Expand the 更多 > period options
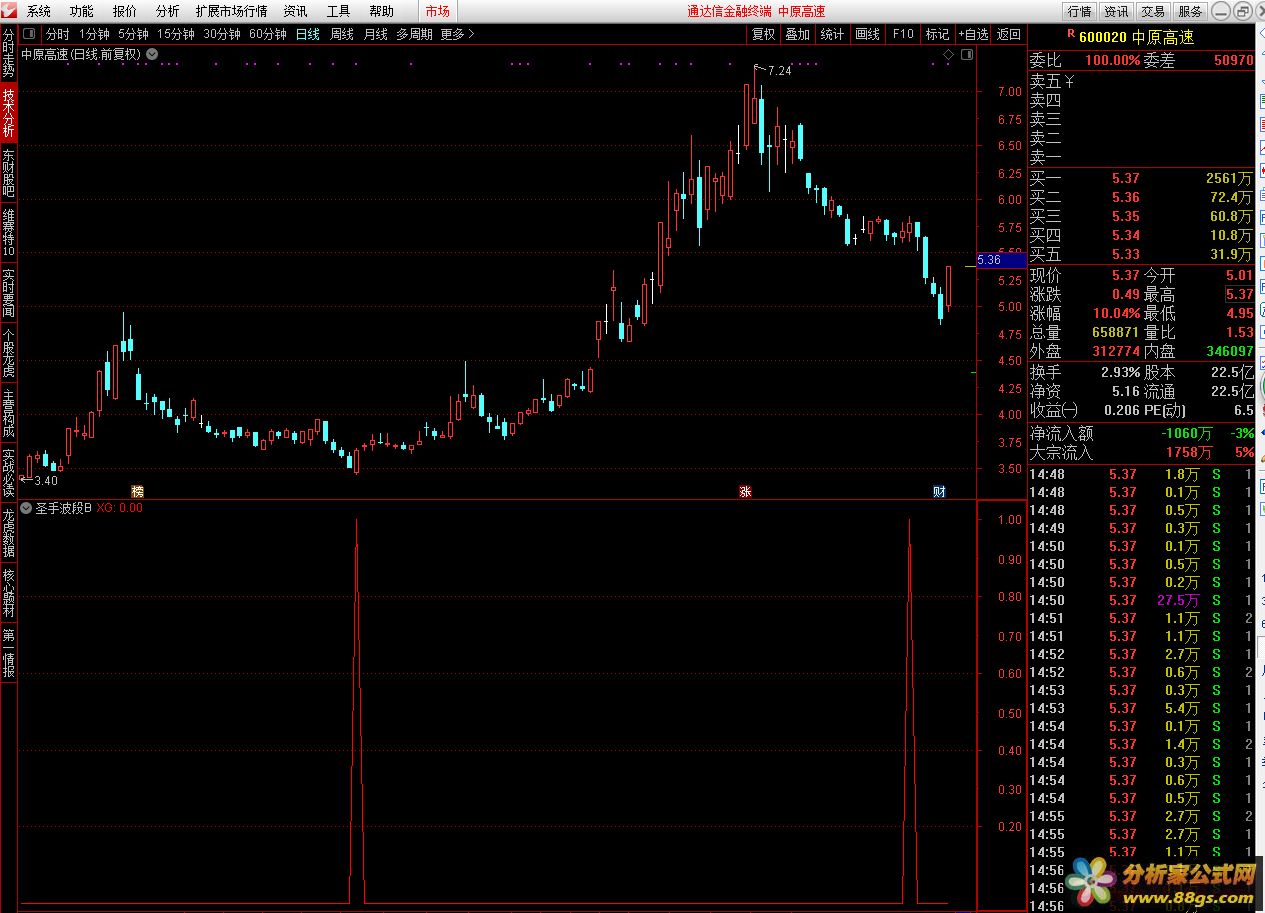Image resolution: width=1265 pixels, height=913 pixels. (x=458, y=34)
